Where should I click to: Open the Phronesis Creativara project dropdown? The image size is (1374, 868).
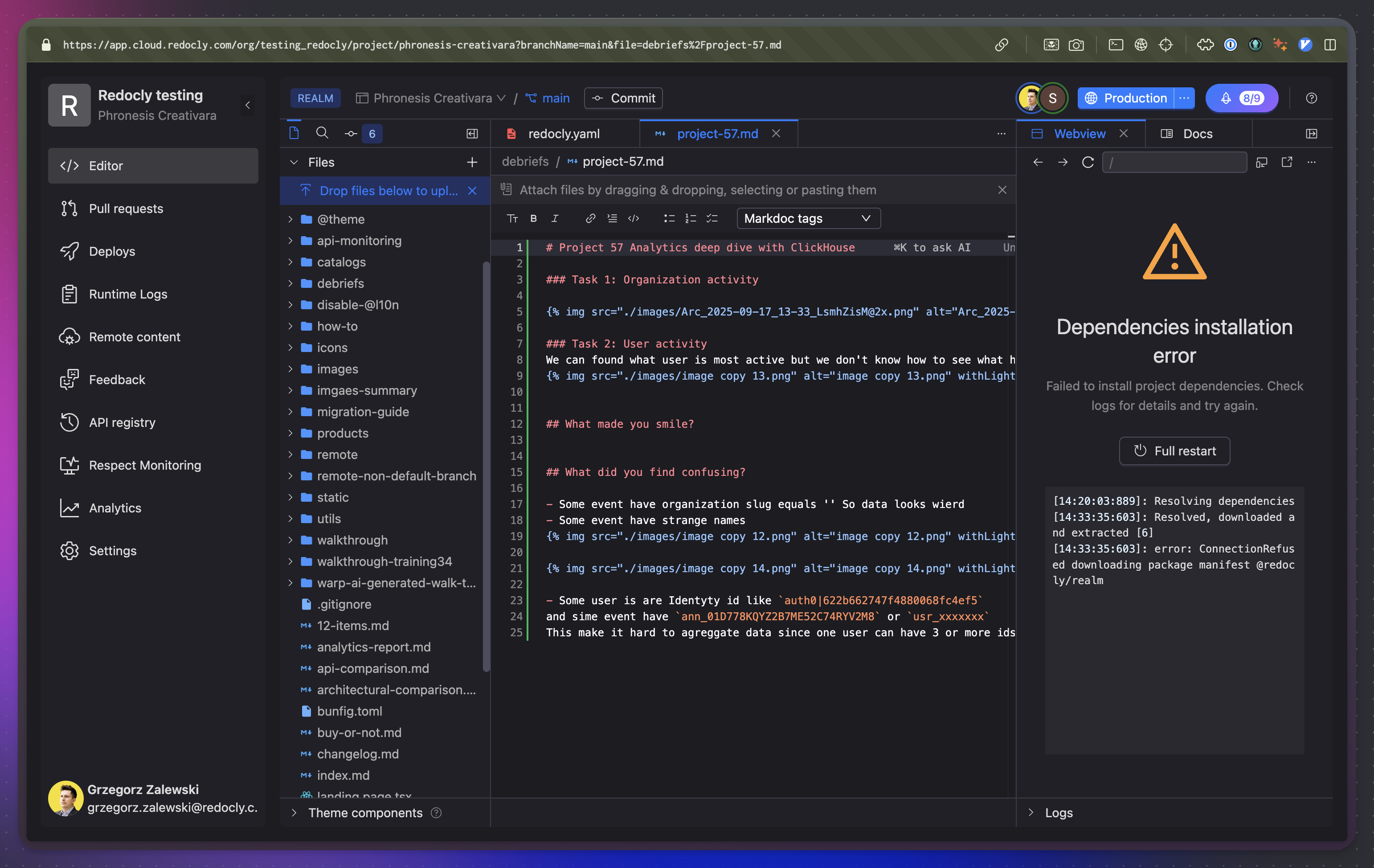(431, 98)
